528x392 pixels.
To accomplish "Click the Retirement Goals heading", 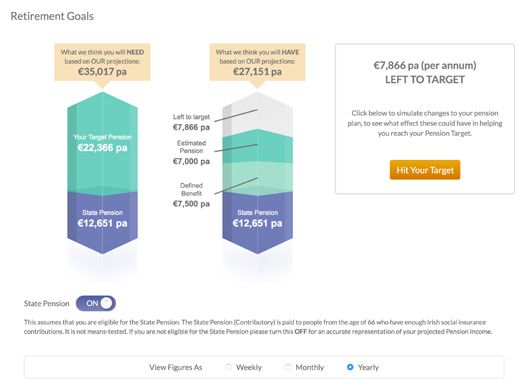I will pyautogui.click(x=52, y=16).
